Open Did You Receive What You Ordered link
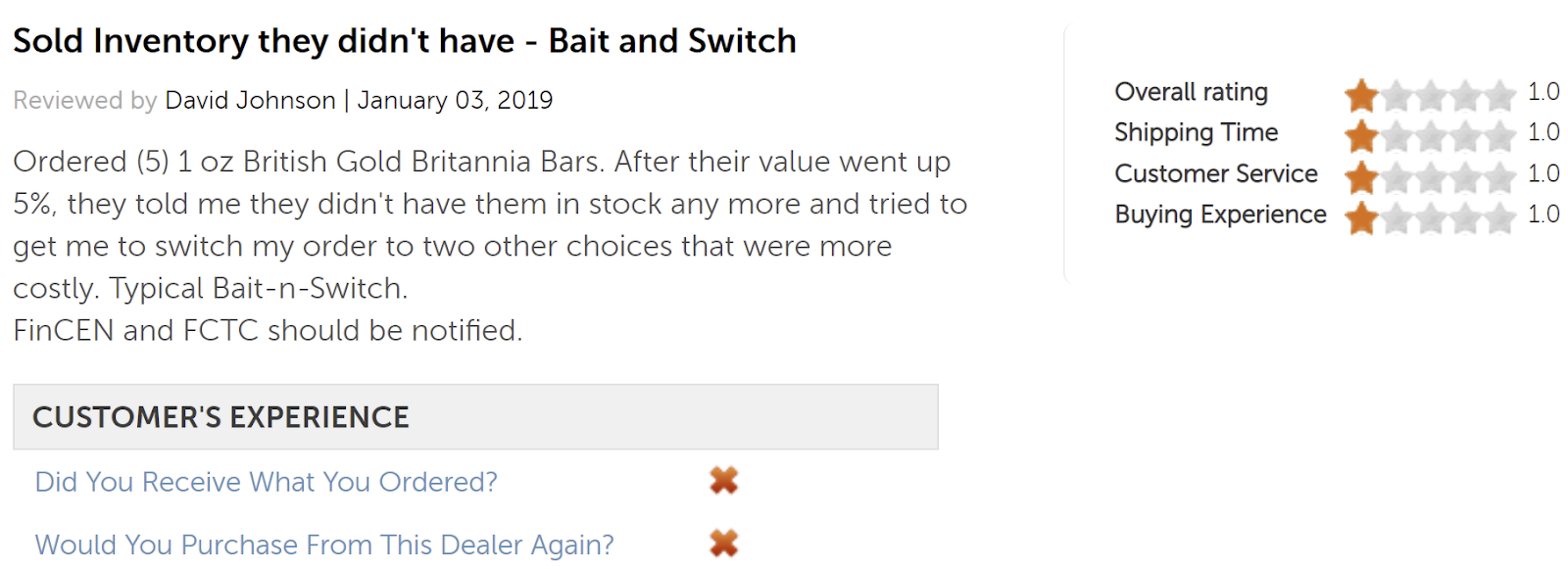The height and width of the screenshot is (569, 1568). (266, 482)
